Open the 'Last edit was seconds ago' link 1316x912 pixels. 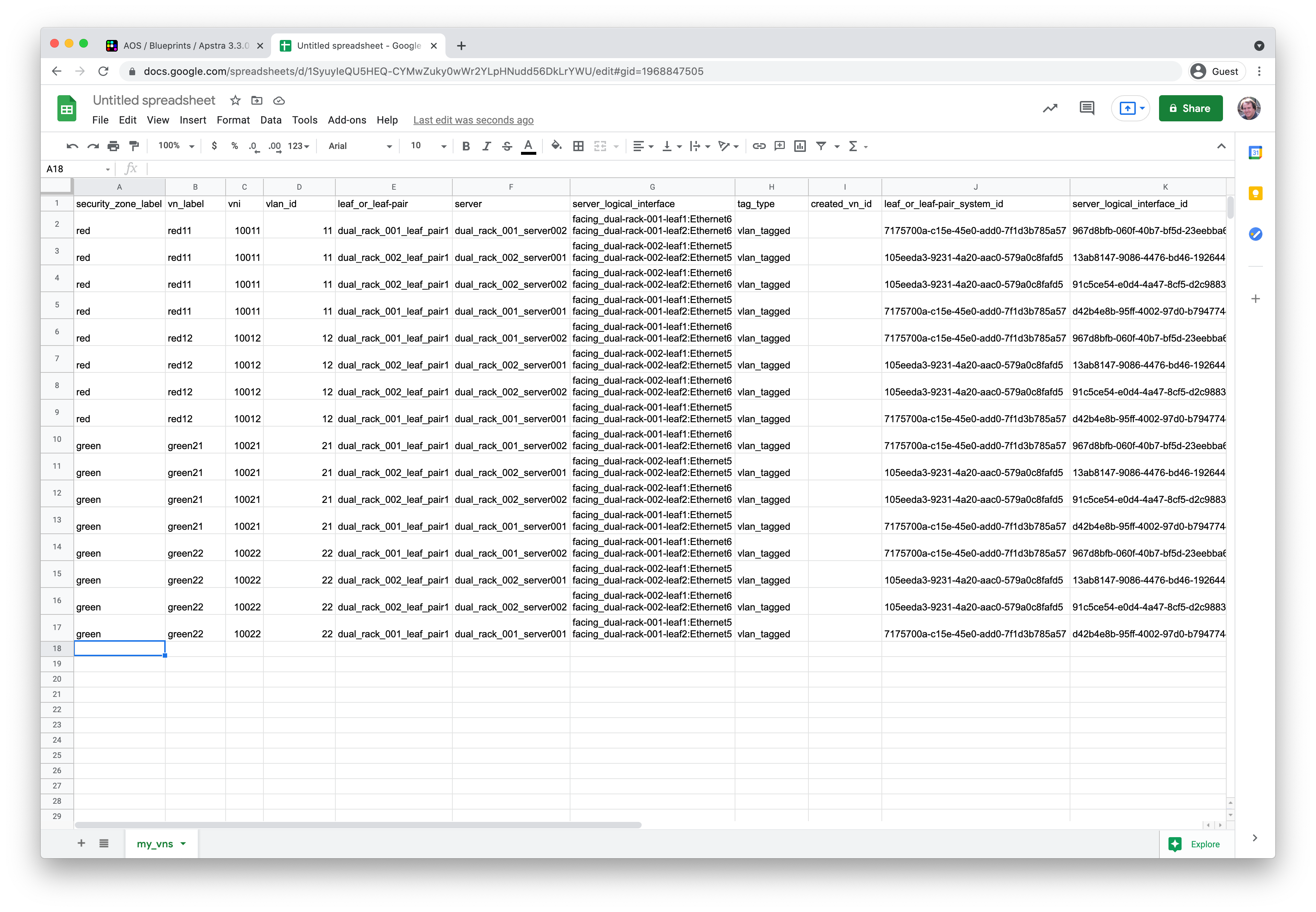(x=473, y=120)
